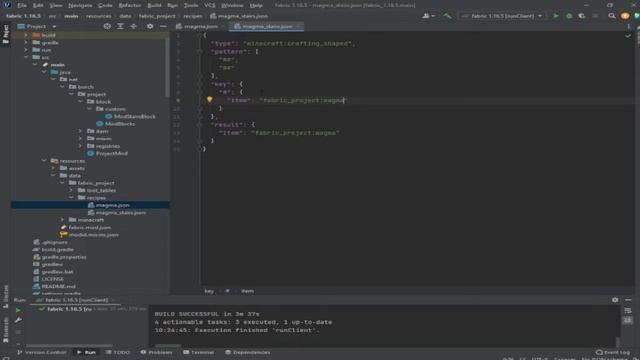Open Run panel gear settings
640x360 pixels.
point(615,300)
